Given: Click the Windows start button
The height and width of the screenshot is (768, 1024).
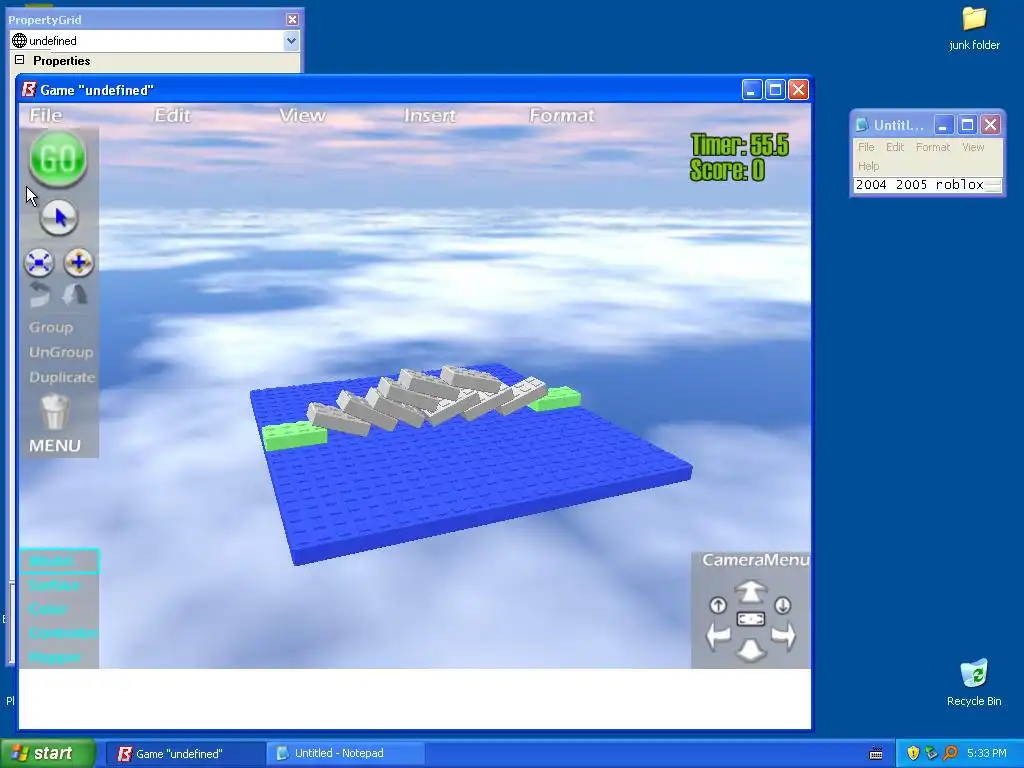Looking at the screenshot, I should coord(48,753).
